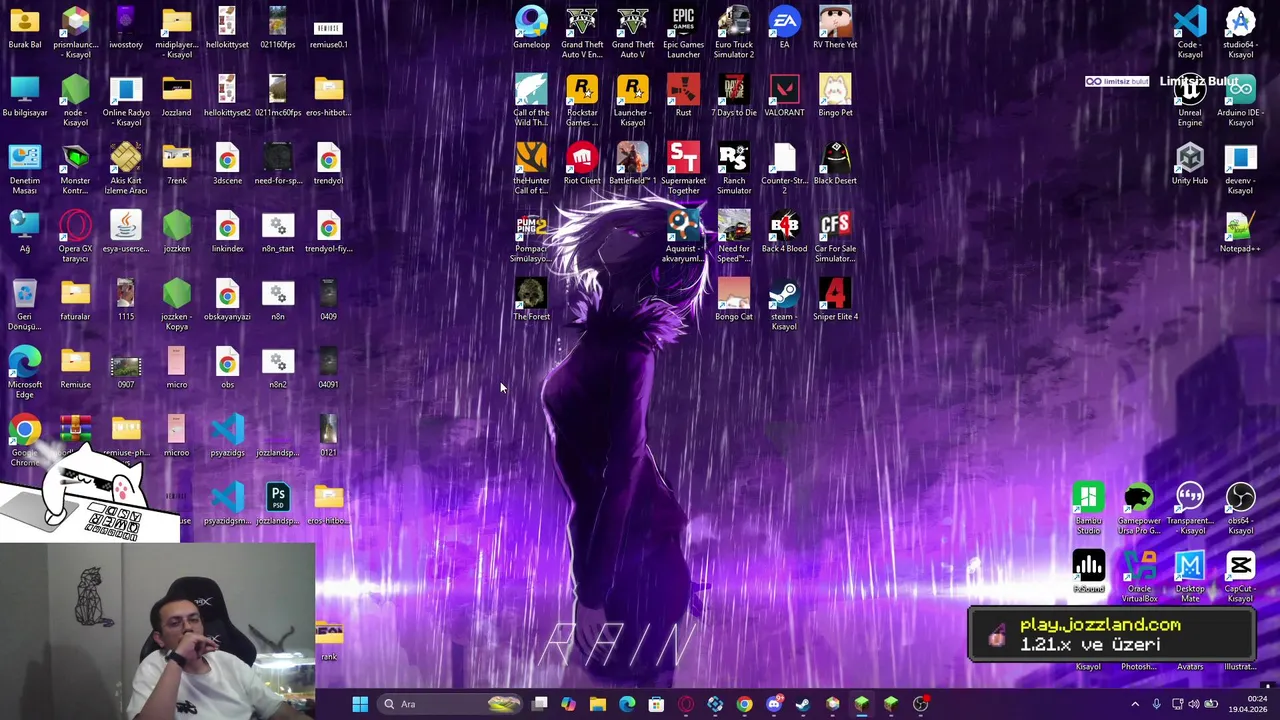1280x720 pixels.
Task: Select the Opera GX tarayıcı icon
Action: pos(75,236)
